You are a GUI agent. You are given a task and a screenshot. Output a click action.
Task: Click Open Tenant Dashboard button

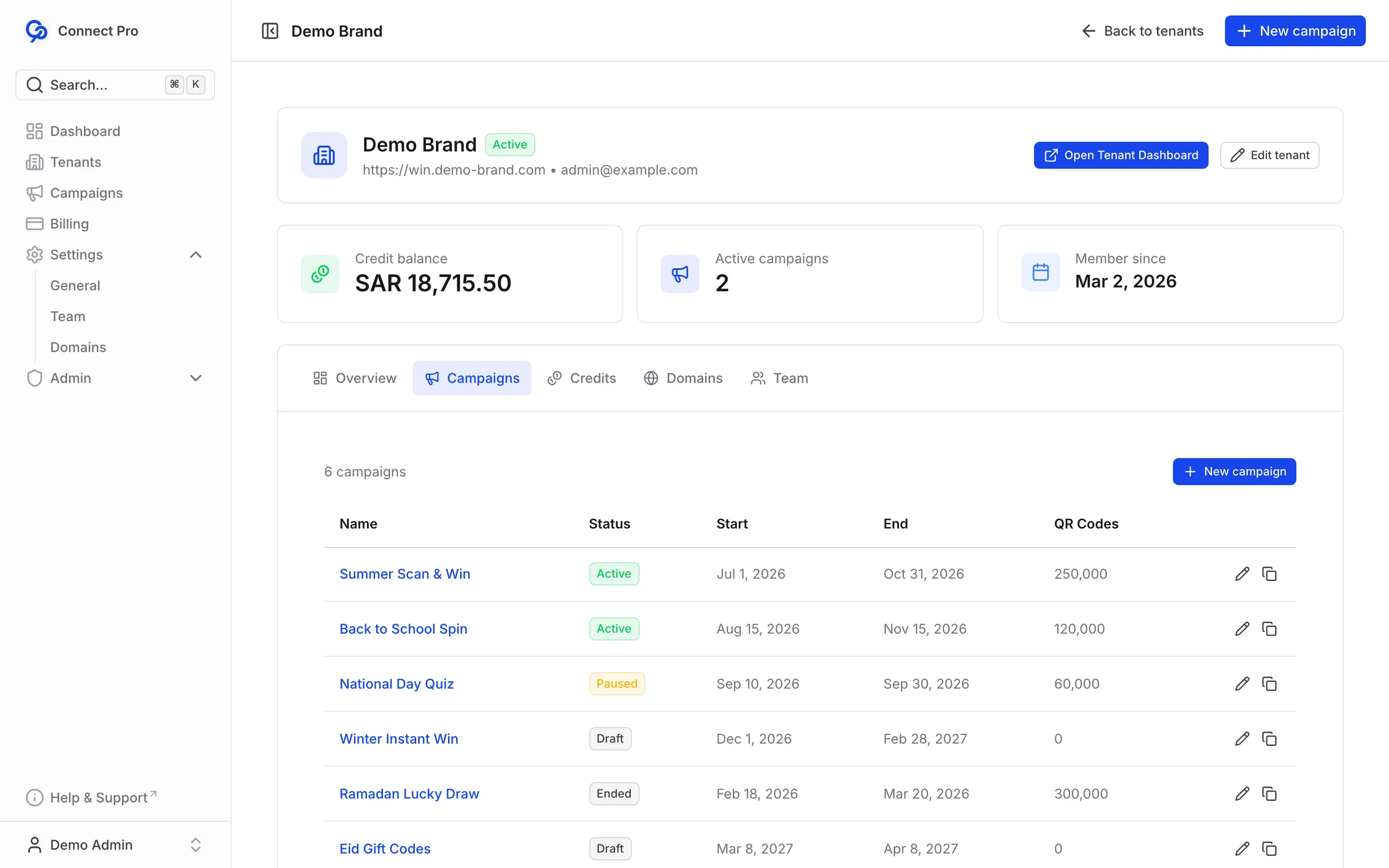(x=1120, y=155)
